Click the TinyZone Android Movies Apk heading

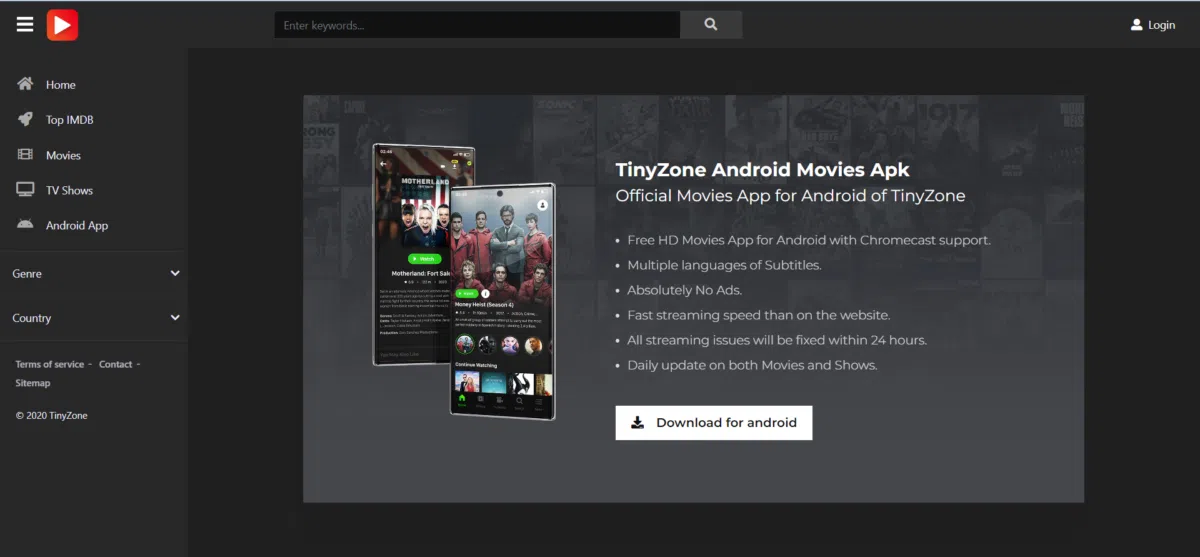point(762,169)
